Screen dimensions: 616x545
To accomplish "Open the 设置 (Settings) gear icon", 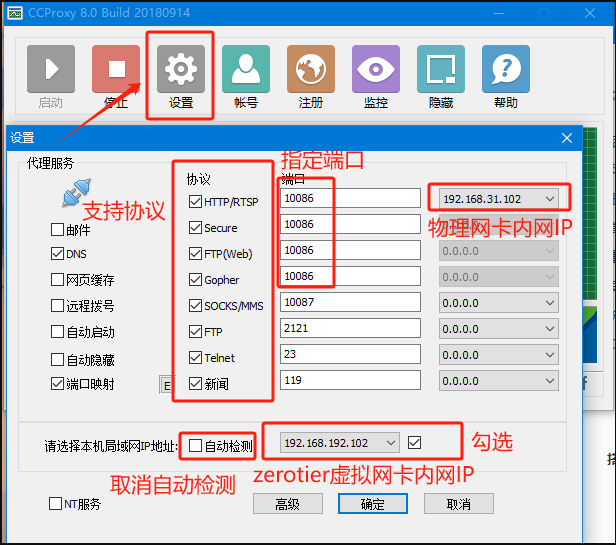I will 181,69.
